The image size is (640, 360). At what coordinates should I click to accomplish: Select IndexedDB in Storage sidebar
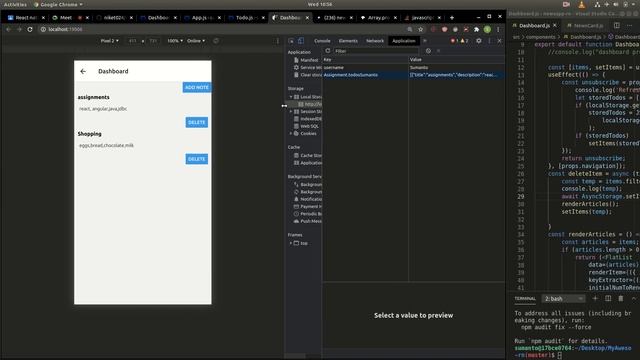click(x=308, y=119)
